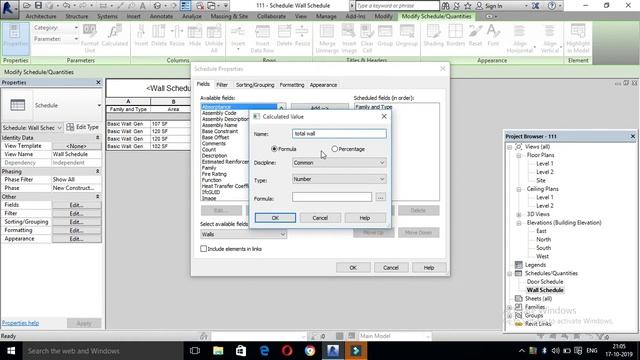Click the formula browse ellipsis button
This screenshot has height=360, width=640.
pyautogui.click(x=380, y=197)
